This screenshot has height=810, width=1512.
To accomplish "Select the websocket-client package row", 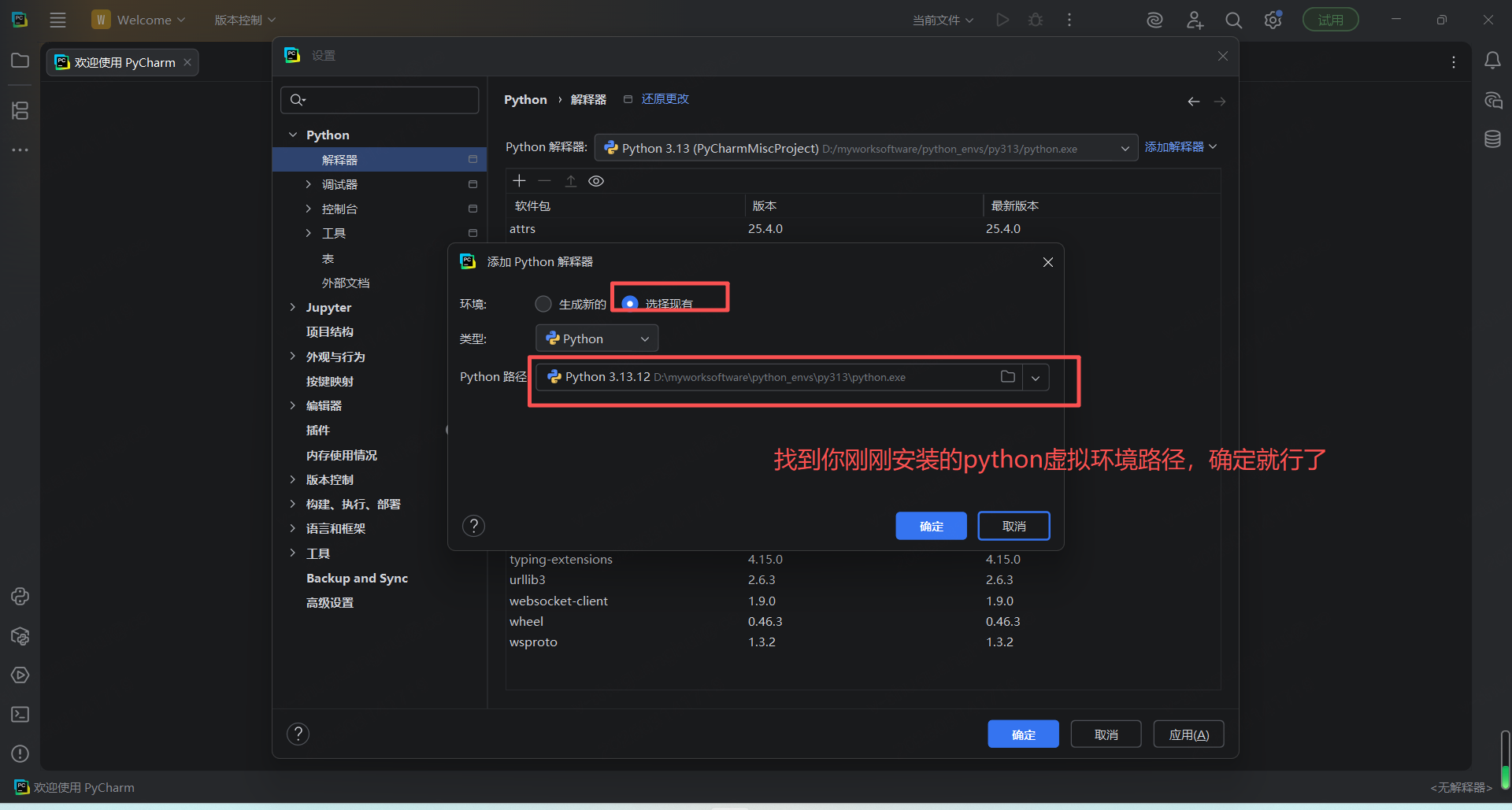I will tap(862, 601).
